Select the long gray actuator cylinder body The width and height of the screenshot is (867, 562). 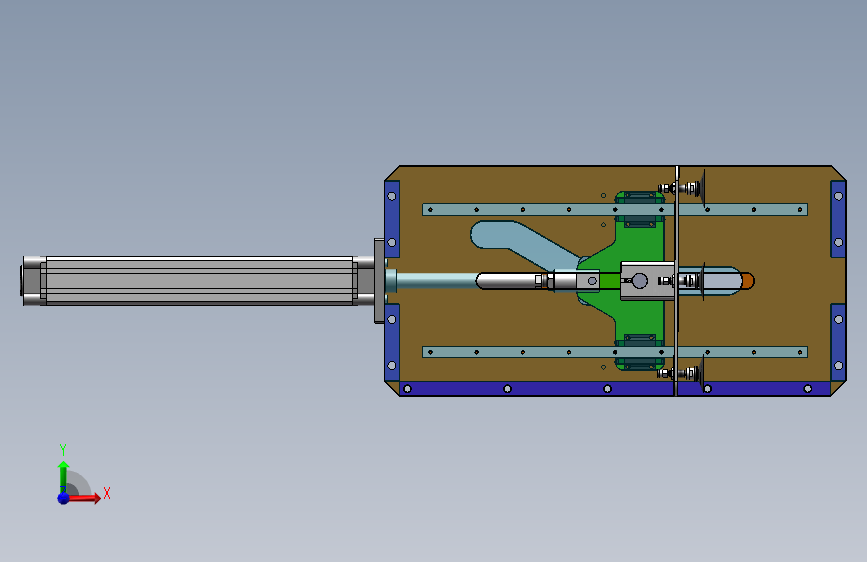coord(199,280)
